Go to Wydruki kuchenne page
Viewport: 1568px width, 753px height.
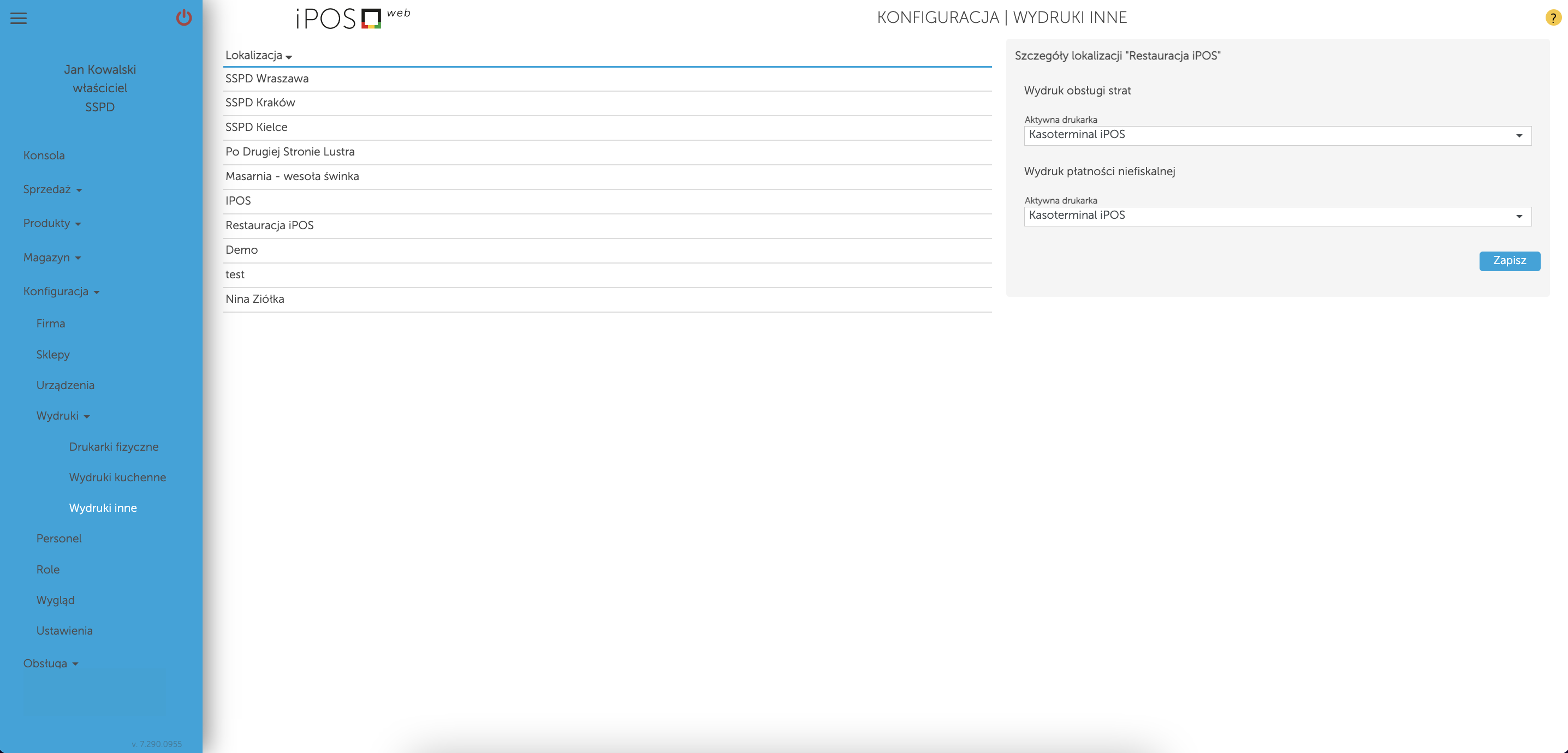click(117, 477)
